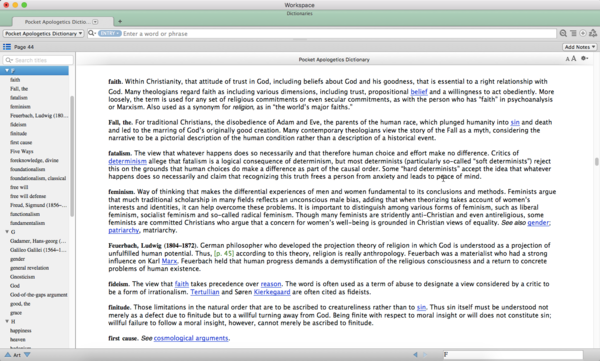This screenshot has height=361, width=600.
Task: Follow the 'Tertullian' hyperlink
Action: click(205, 292)
